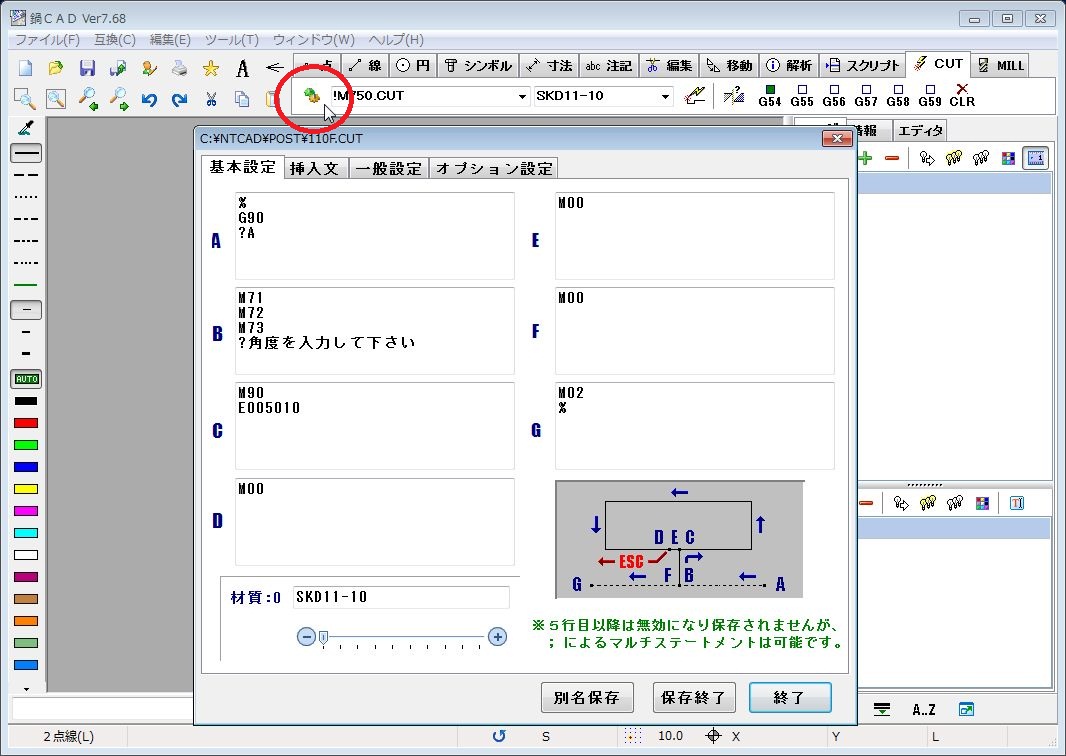Viewport: 1066px width, 756px height.
Task: Check the G59 work offset box
Action: (930, 89)
